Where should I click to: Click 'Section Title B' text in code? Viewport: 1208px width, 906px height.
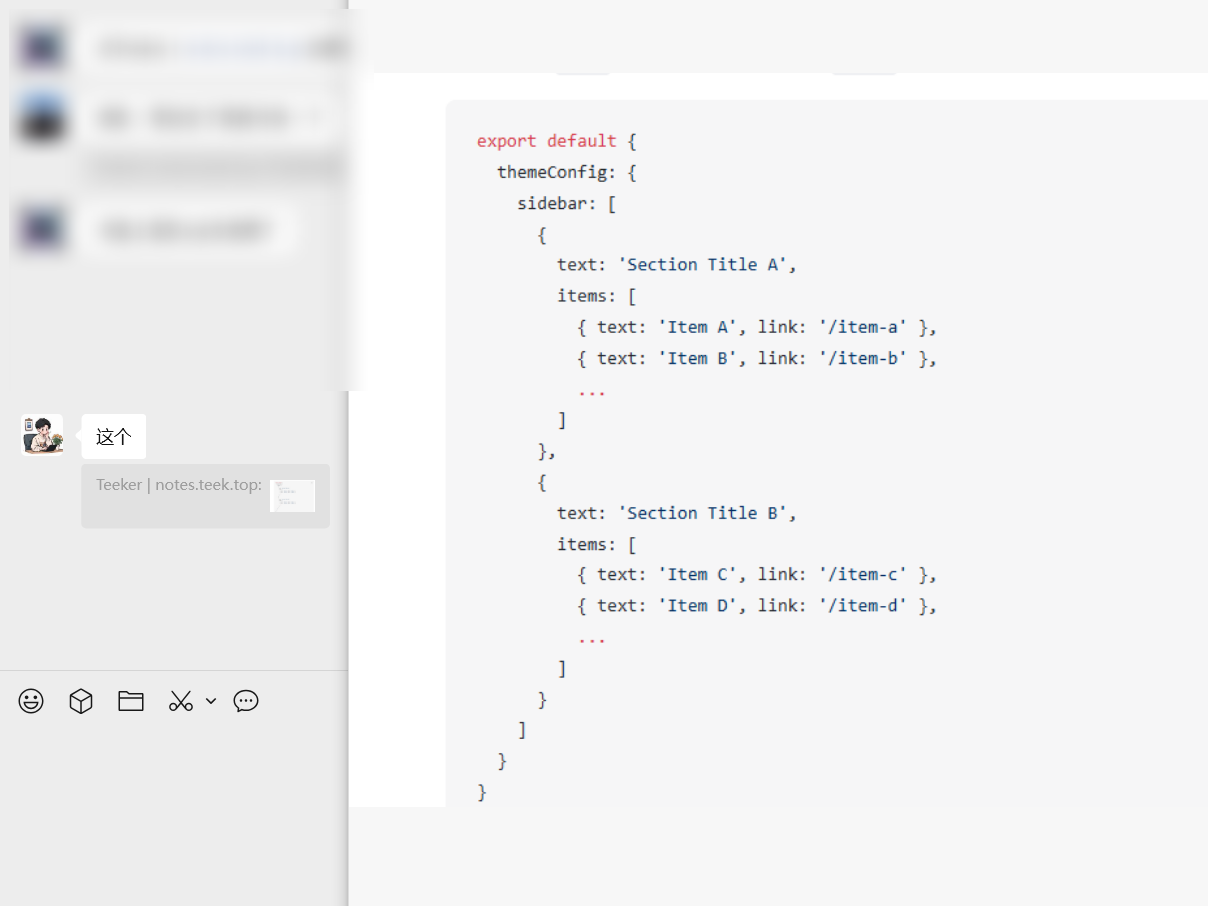pos(706,513)
